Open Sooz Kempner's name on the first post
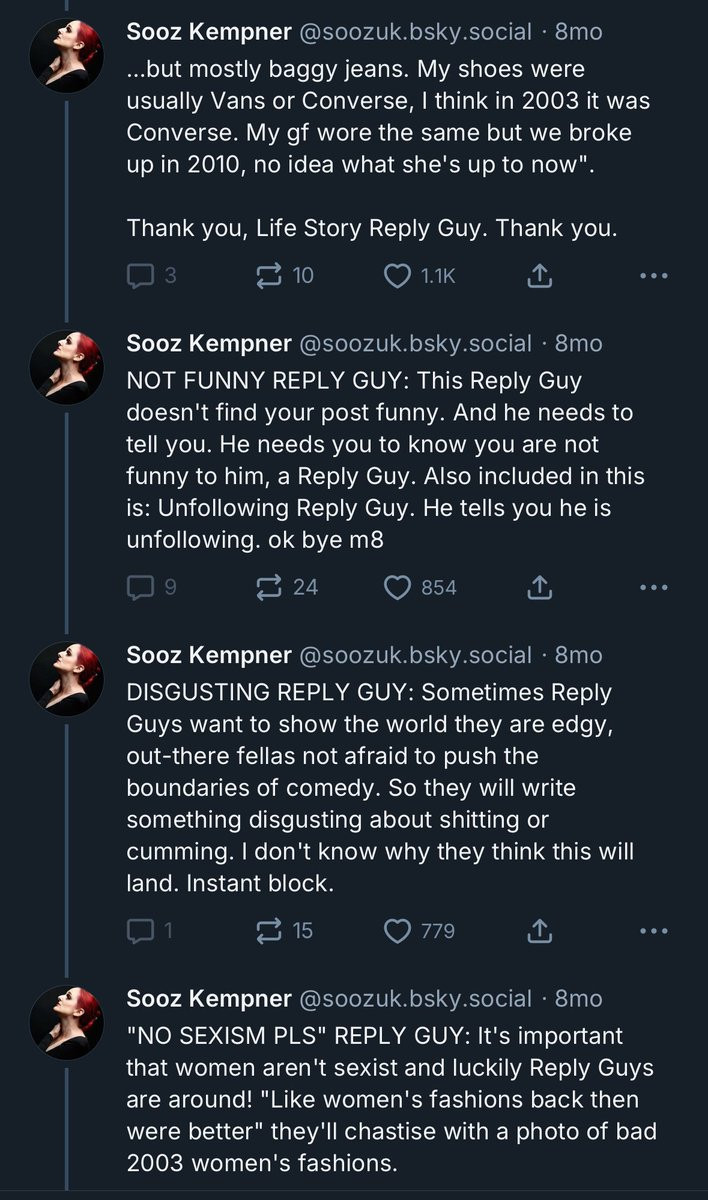 [209, 32]
